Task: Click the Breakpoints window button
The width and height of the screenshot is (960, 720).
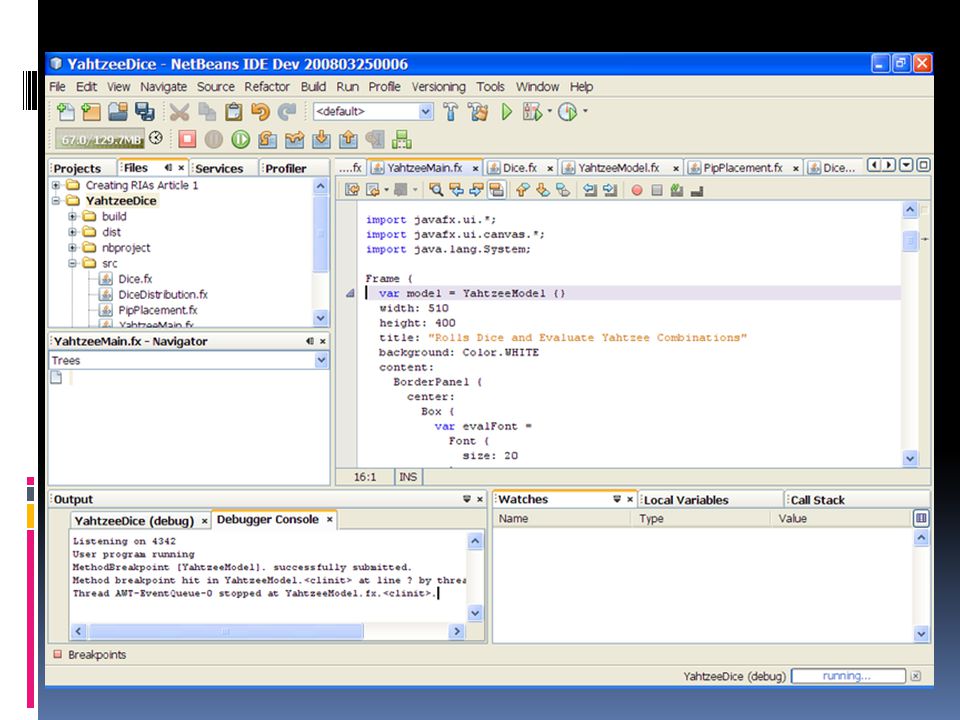Action: (91, 654)
